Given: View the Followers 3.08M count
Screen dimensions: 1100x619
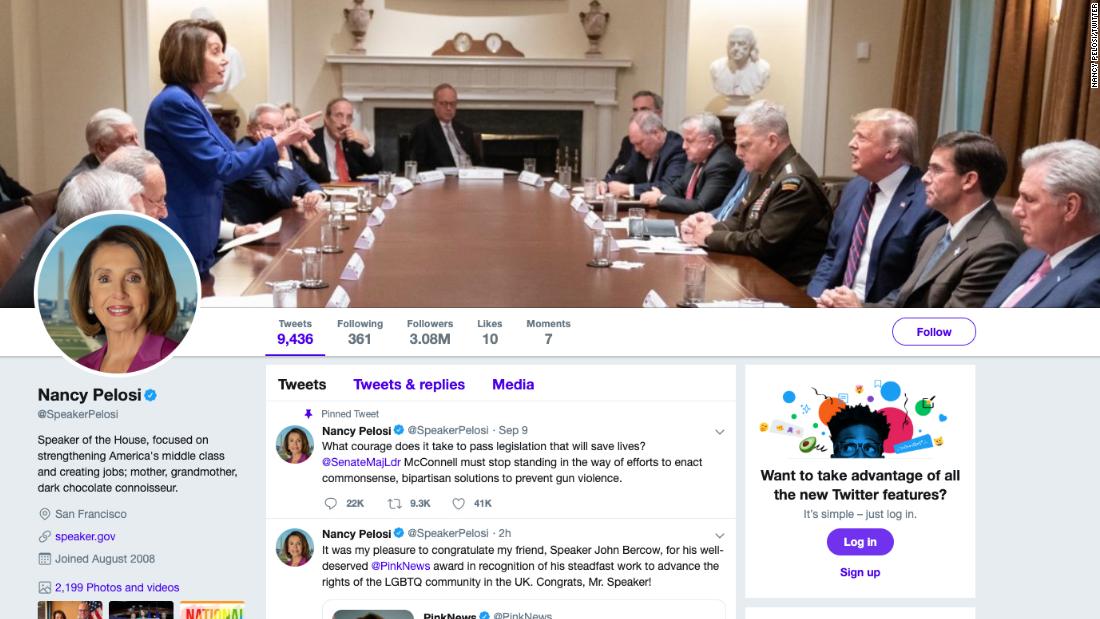Looking at the screenshot, I should point(430,332).
